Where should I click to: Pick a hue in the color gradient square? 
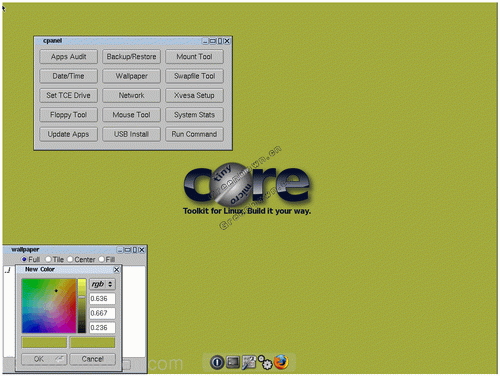tap(49, 306)
